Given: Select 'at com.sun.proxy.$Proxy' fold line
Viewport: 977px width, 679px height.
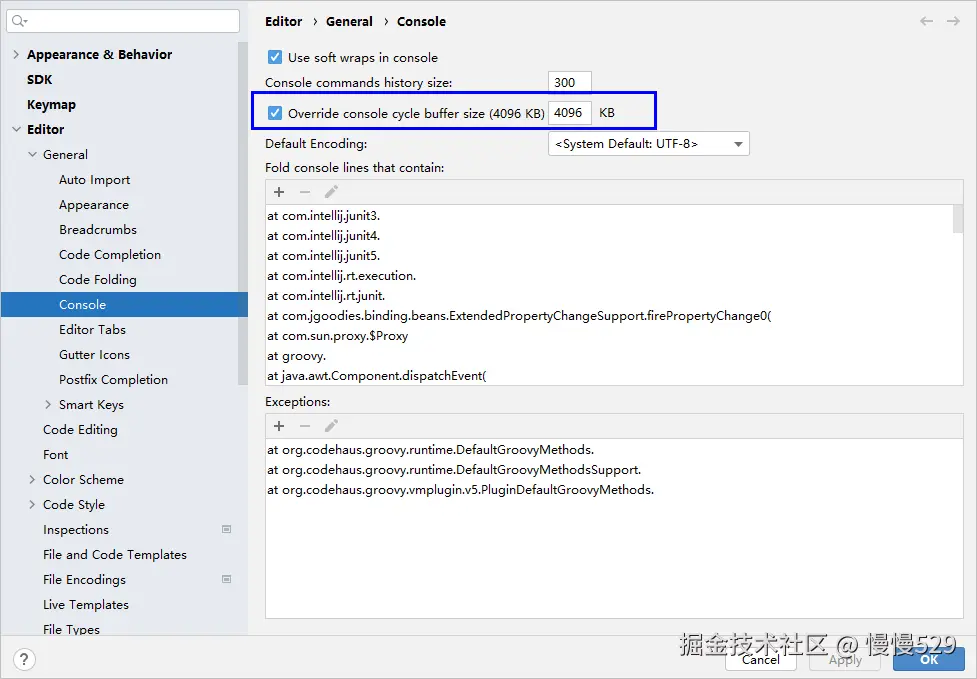Looking at the screenshot, I should (x=338, y=336).
